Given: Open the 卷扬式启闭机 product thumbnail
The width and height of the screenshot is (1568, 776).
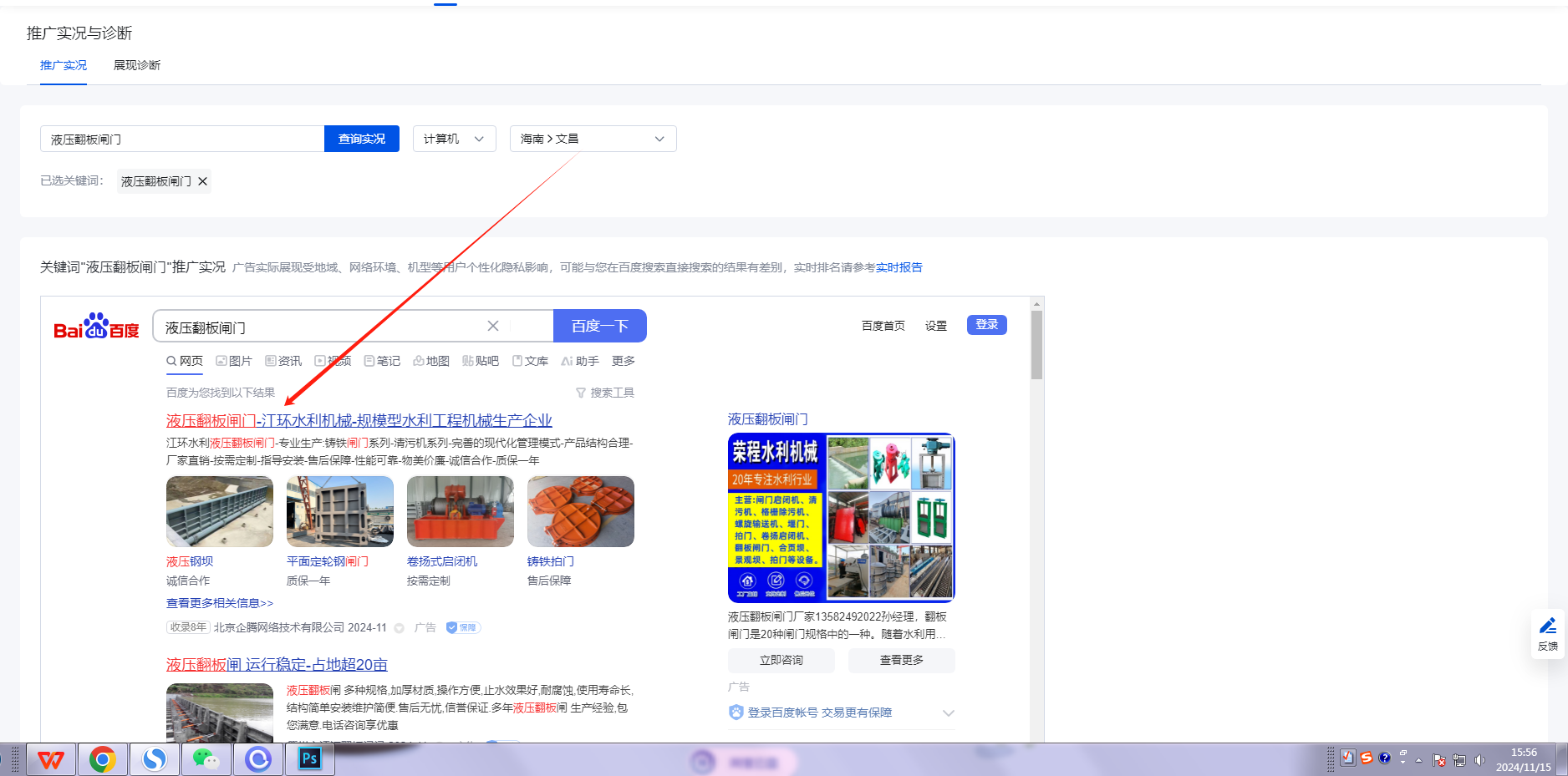Looking at the screenshot, I should [461, 511].
